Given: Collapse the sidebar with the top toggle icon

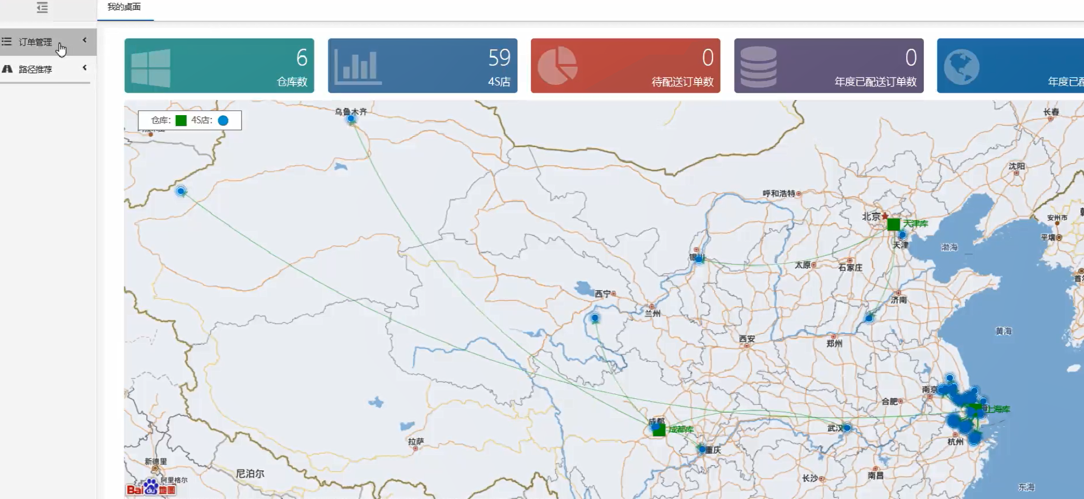Looking at the screenshot, I should coord(42,8).
